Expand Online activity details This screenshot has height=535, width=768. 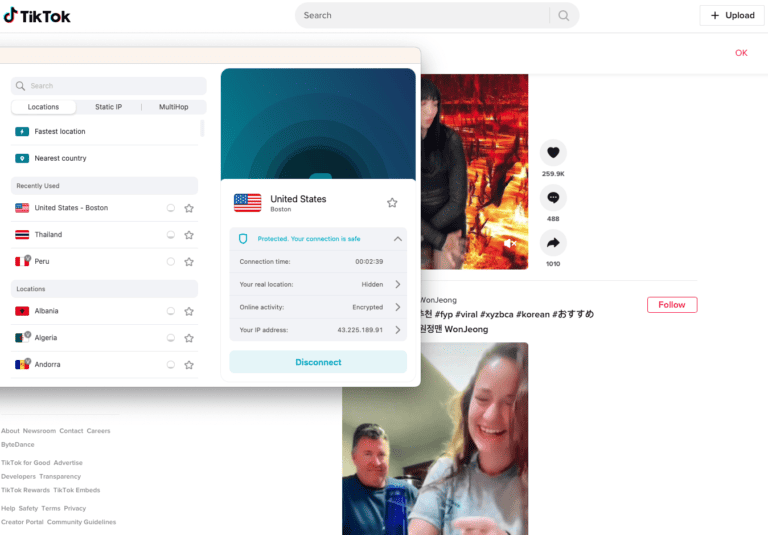tap(398, 307)
